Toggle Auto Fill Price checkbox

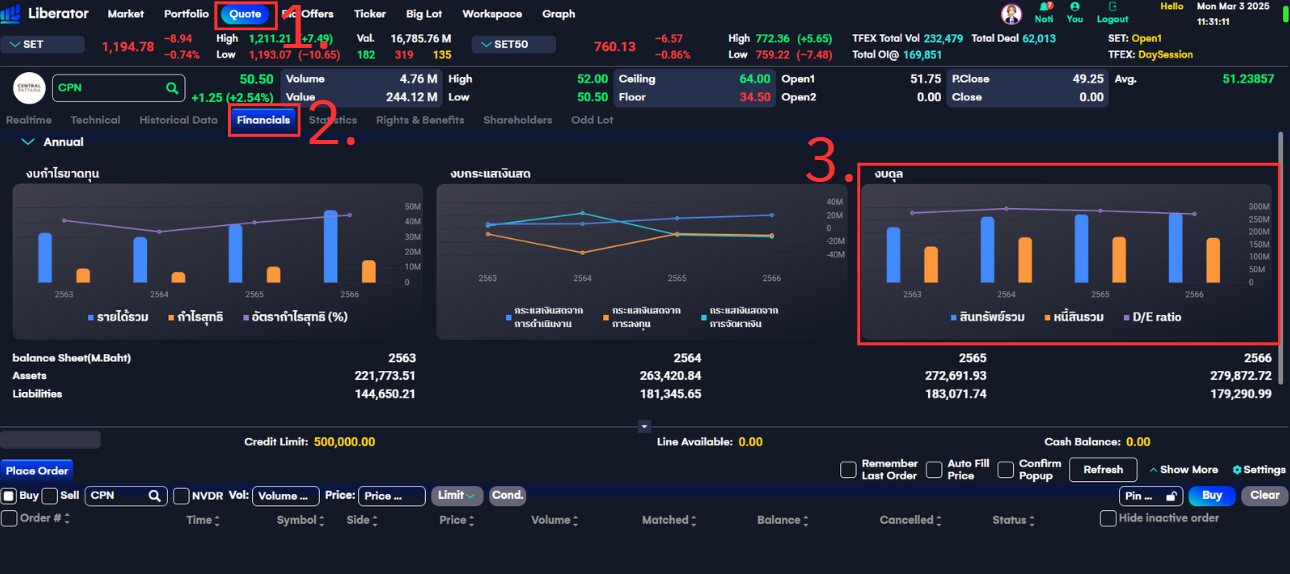click(934, 469)
